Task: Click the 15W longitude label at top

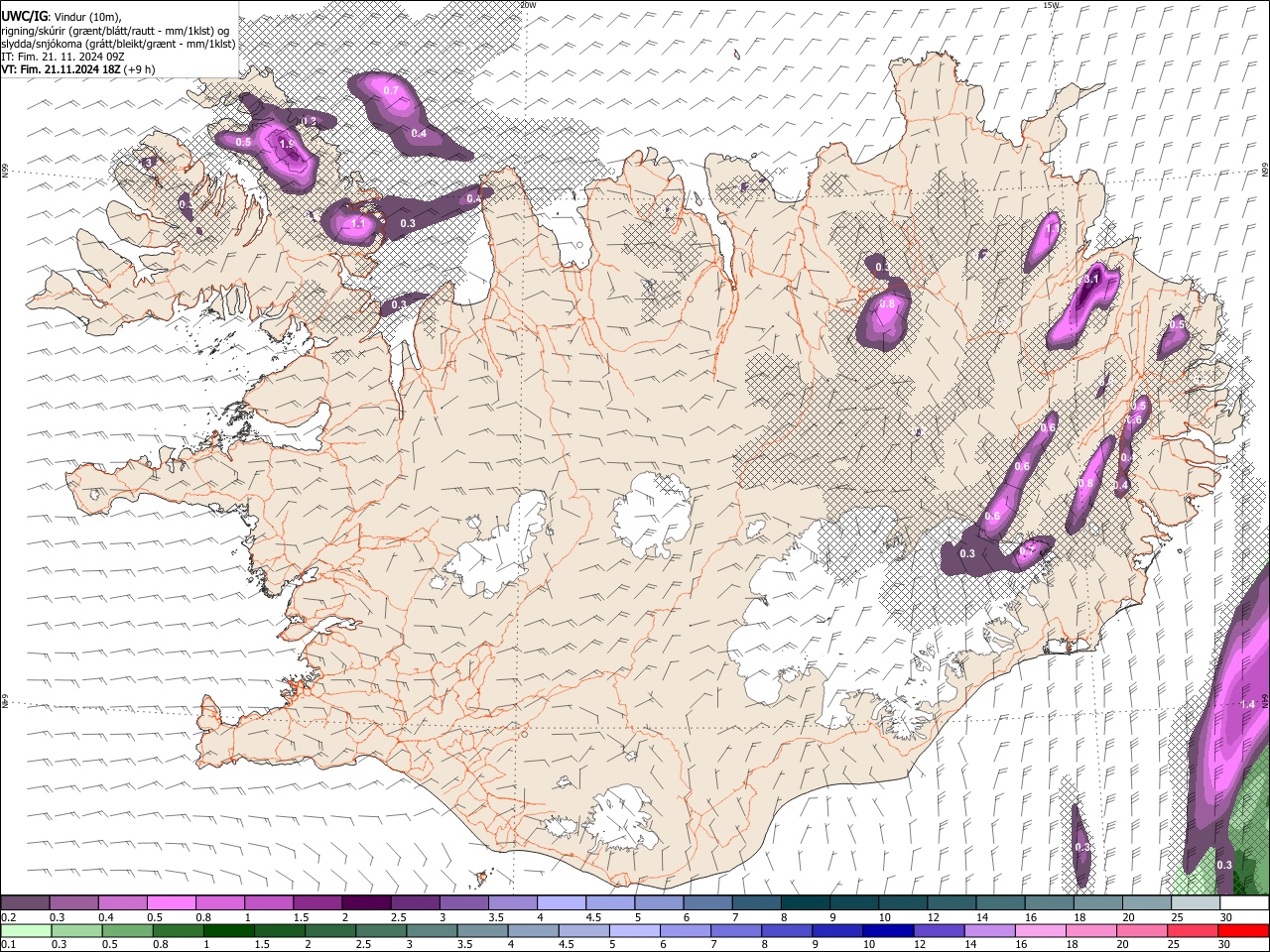Action: (x=1051, y=5)
